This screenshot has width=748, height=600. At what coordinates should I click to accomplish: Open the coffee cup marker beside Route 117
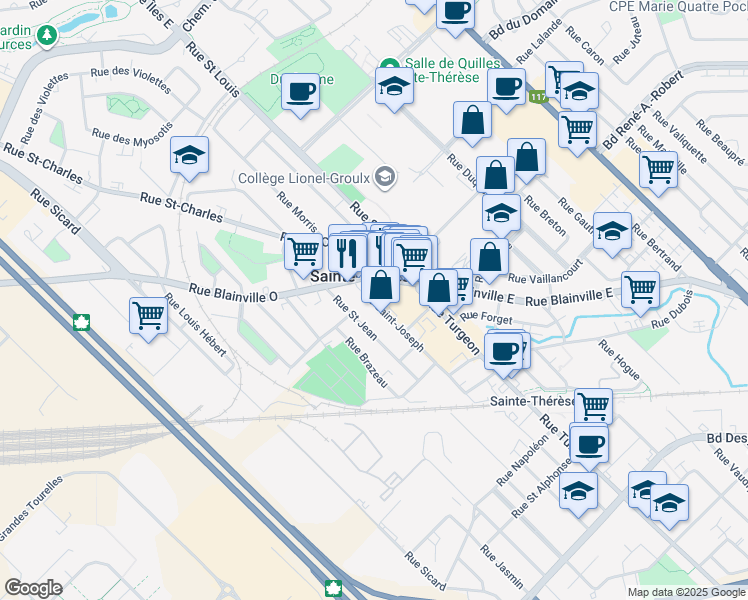coord(506,86)
